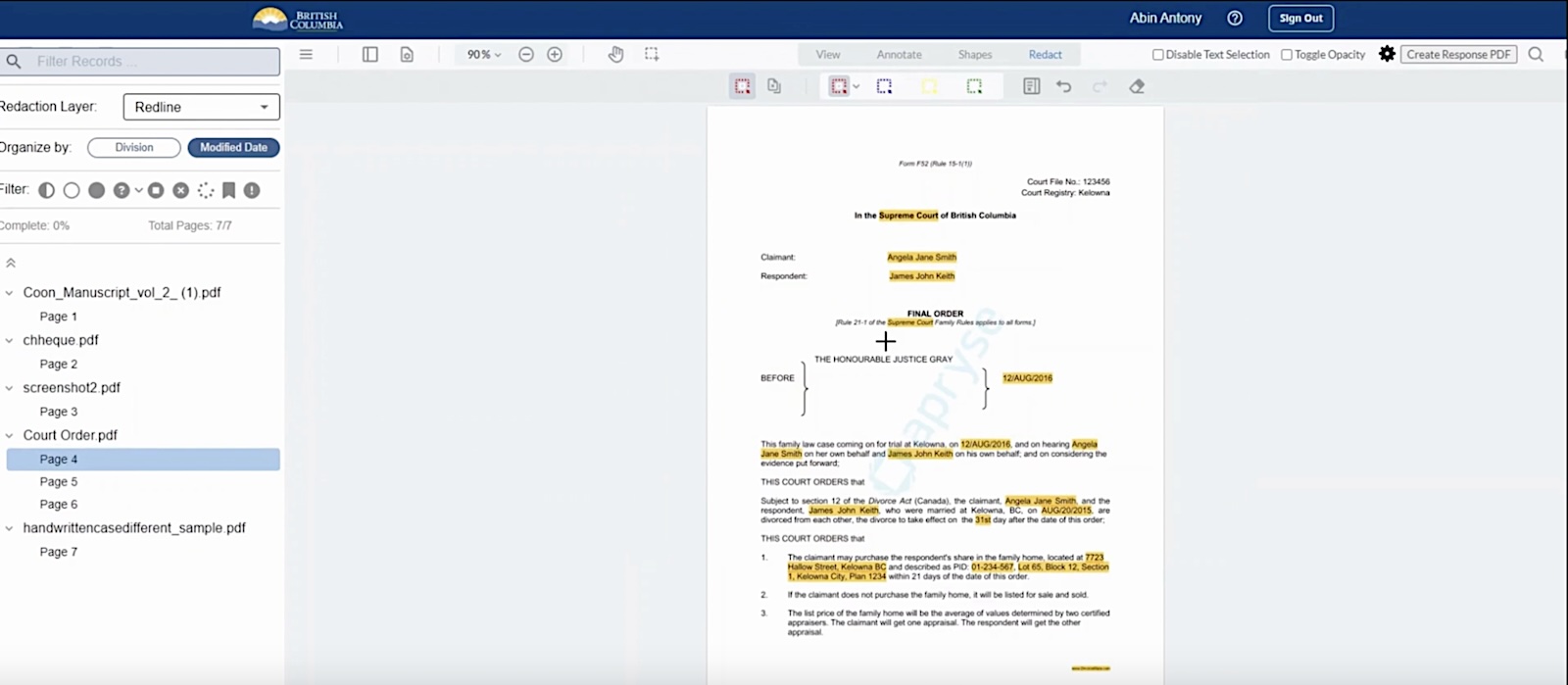Click highlighted 'Angela Jane Smith' Claimant name
The height and width of the screenshot is (685, 1568).
click(921, 257)
